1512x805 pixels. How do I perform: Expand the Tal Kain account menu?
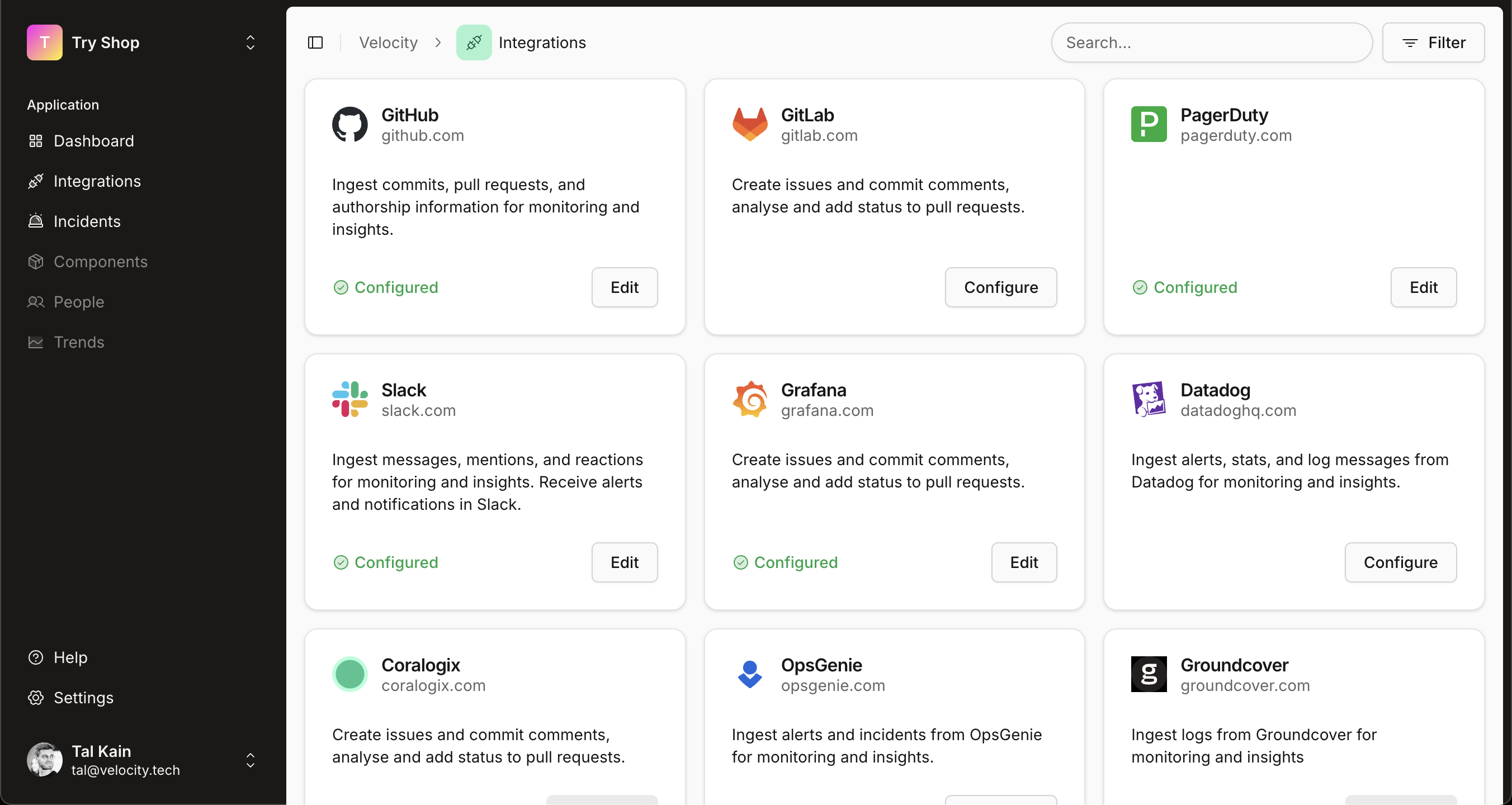pos(250,760)
